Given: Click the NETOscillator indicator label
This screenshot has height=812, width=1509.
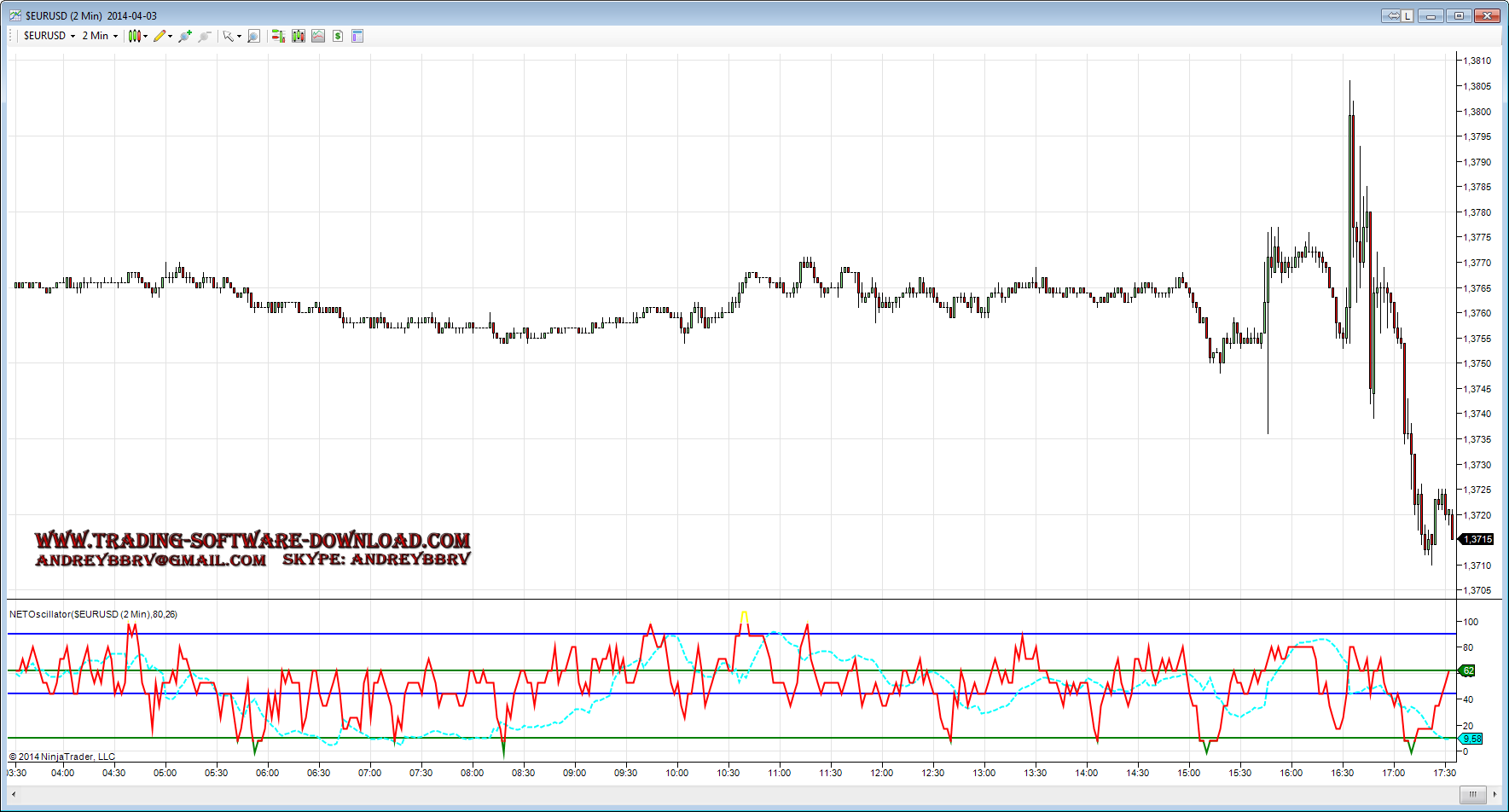Looking at the screenshot, I should 93,614.
